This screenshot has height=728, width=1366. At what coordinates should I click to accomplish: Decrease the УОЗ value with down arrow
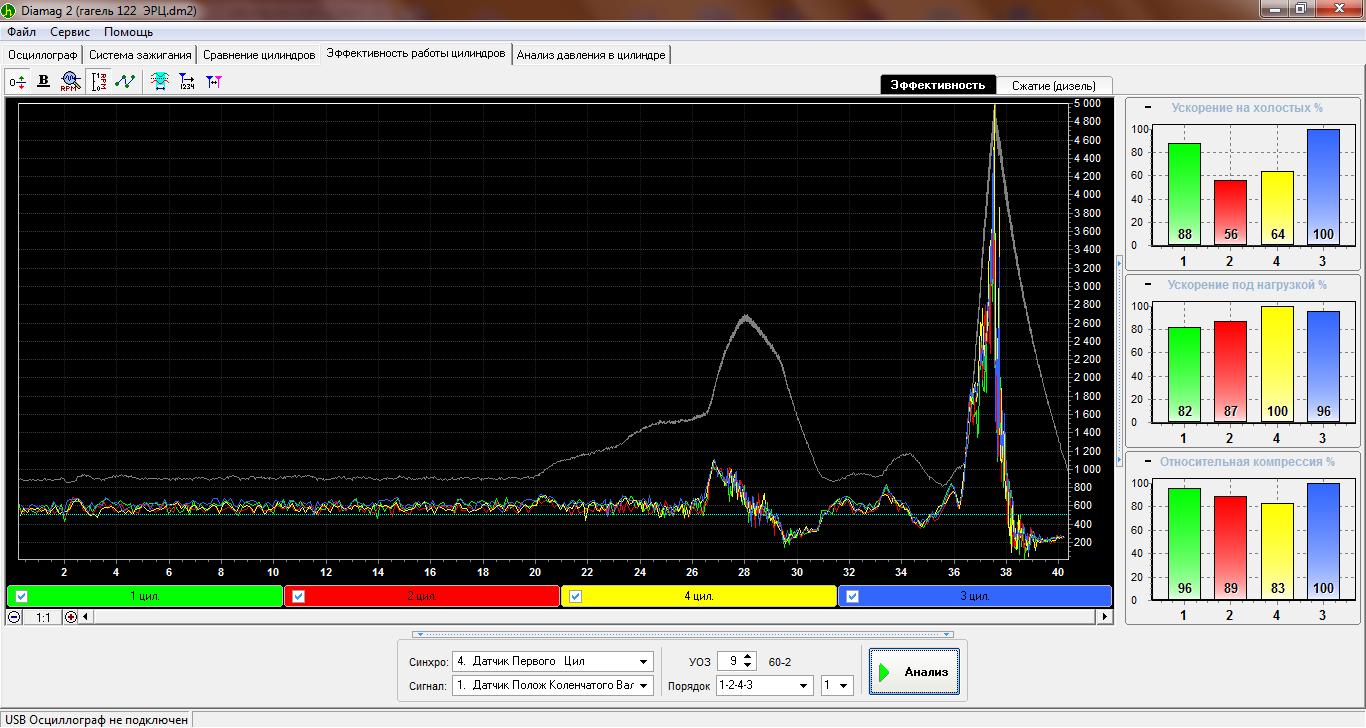click(749, 666)
